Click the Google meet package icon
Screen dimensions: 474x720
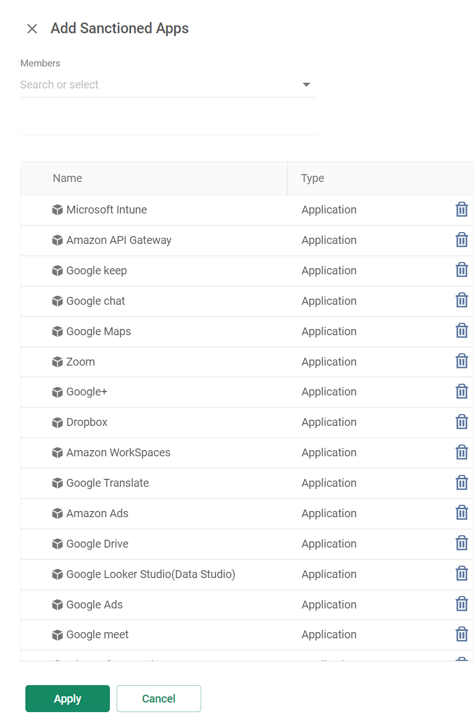point(57,635)
